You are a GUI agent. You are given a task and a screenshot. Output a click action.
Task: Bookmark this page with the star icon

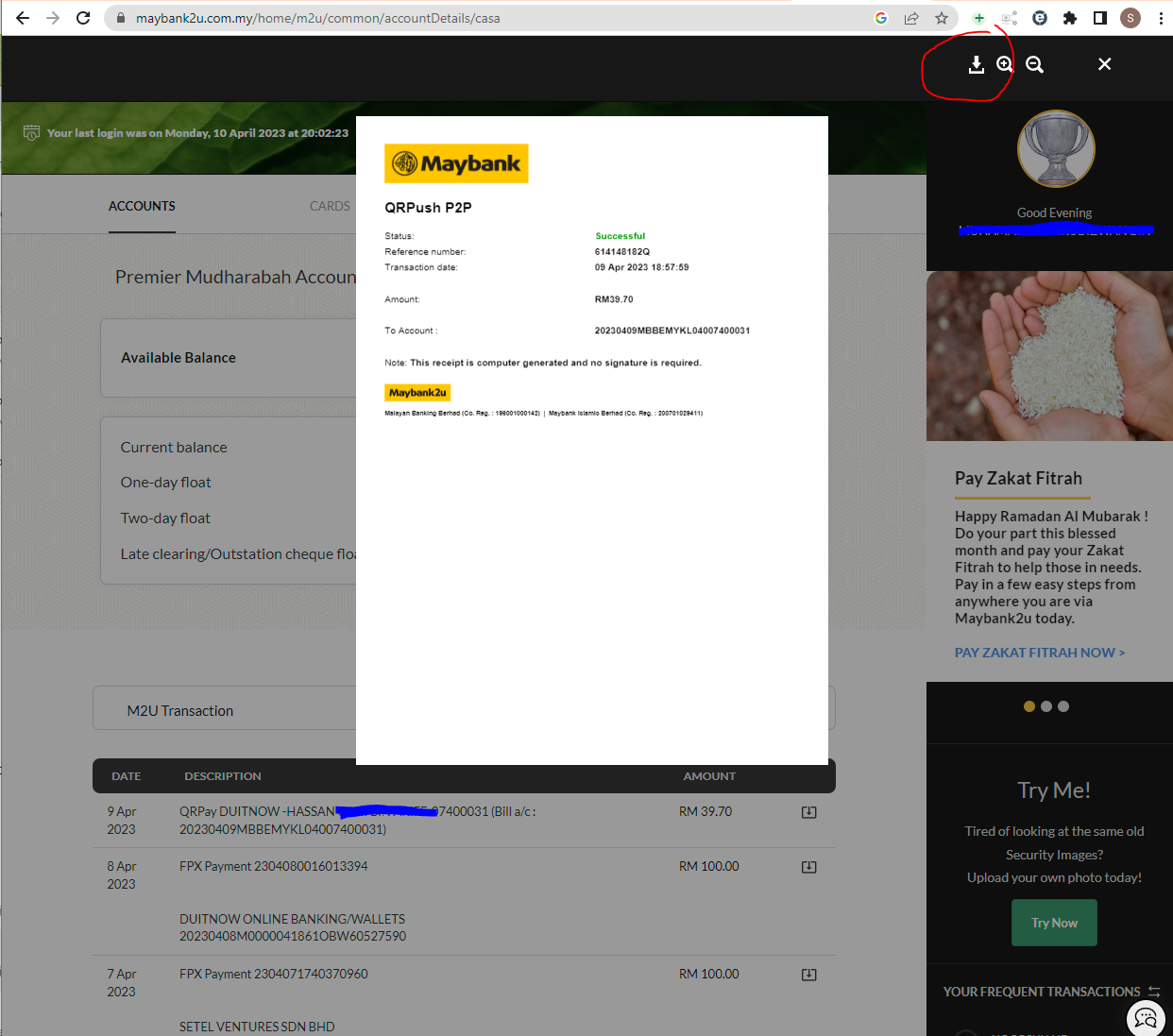pos(942,18)
